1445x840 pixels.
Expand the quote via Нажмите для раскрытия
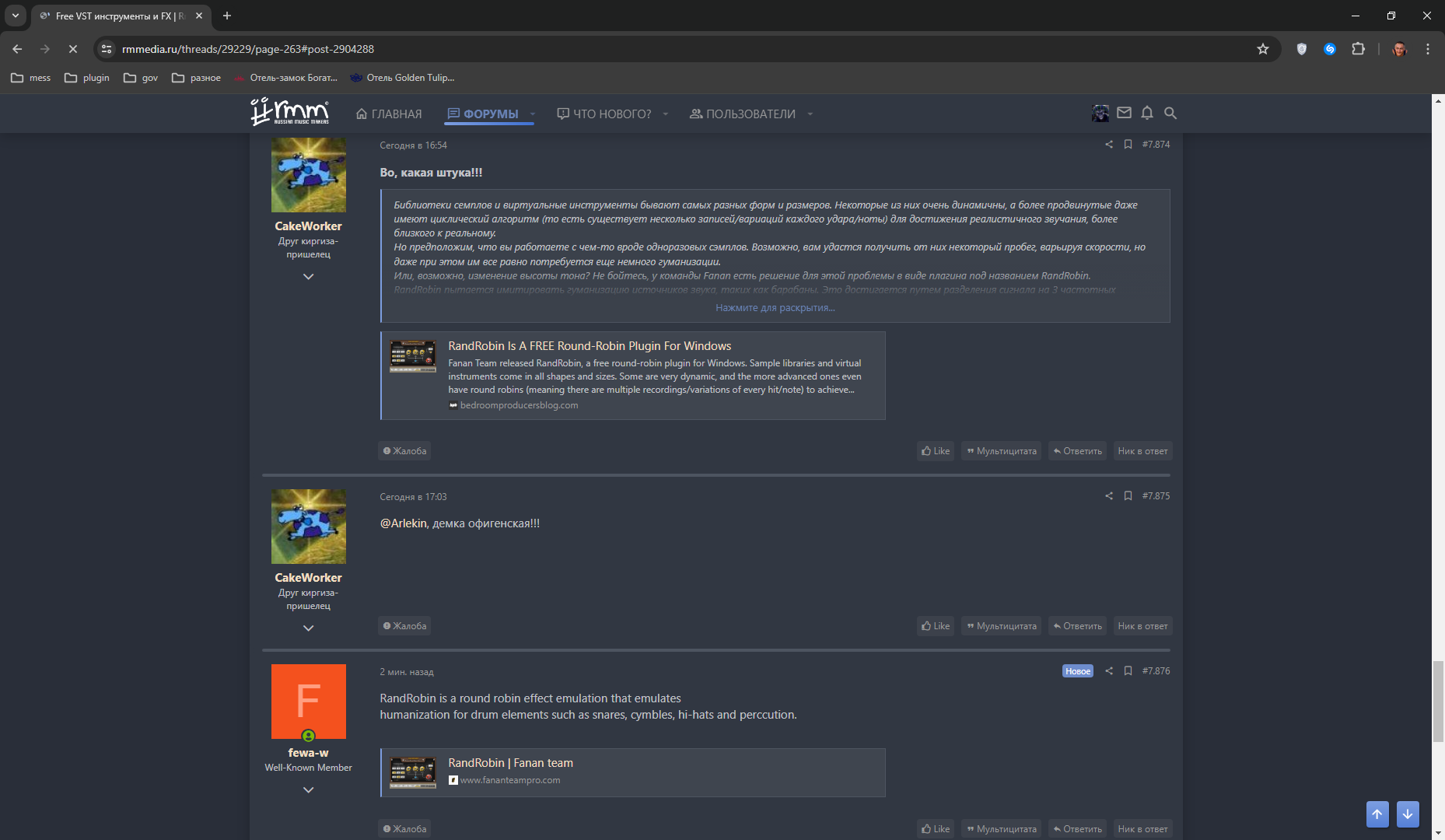tap(775, 308)
